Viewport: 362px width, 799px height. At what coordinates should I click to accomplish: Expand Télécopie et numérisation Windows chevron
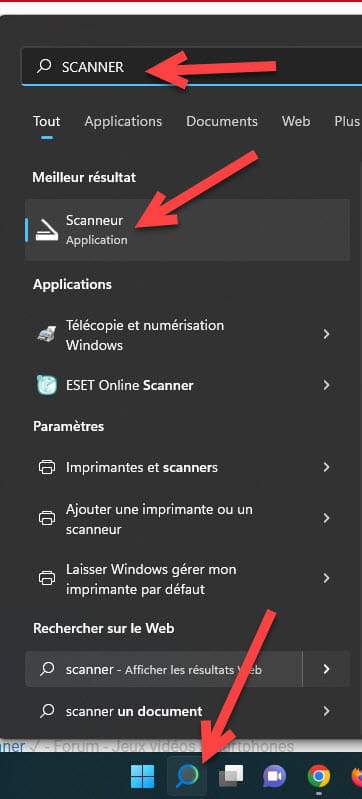pos(326,334)
